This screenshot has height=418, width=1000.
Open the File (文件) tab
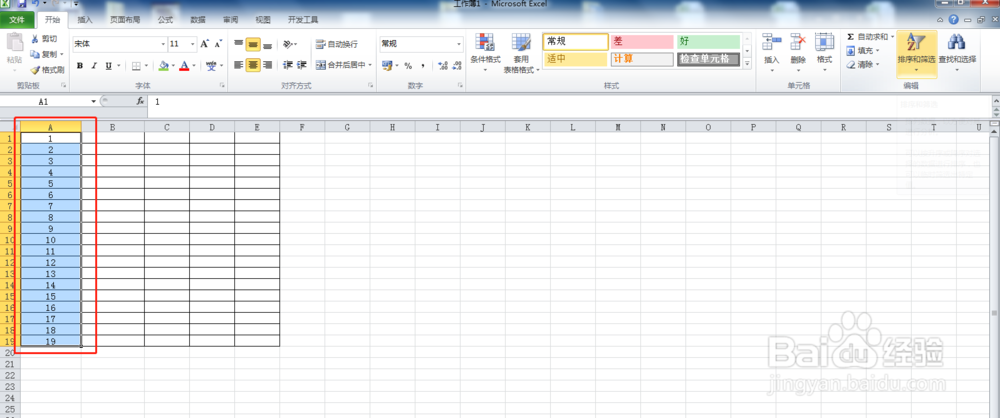point(17,20)
